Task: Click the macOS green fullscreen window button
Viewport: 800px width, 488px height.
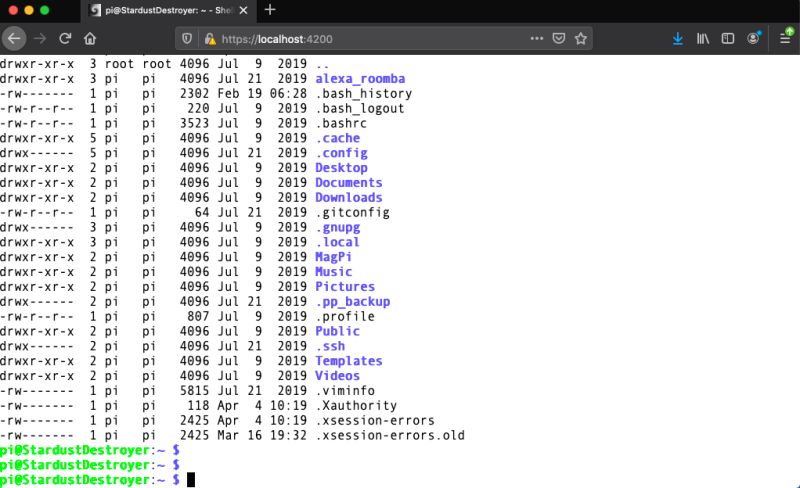Action: (x=45, y=10)
